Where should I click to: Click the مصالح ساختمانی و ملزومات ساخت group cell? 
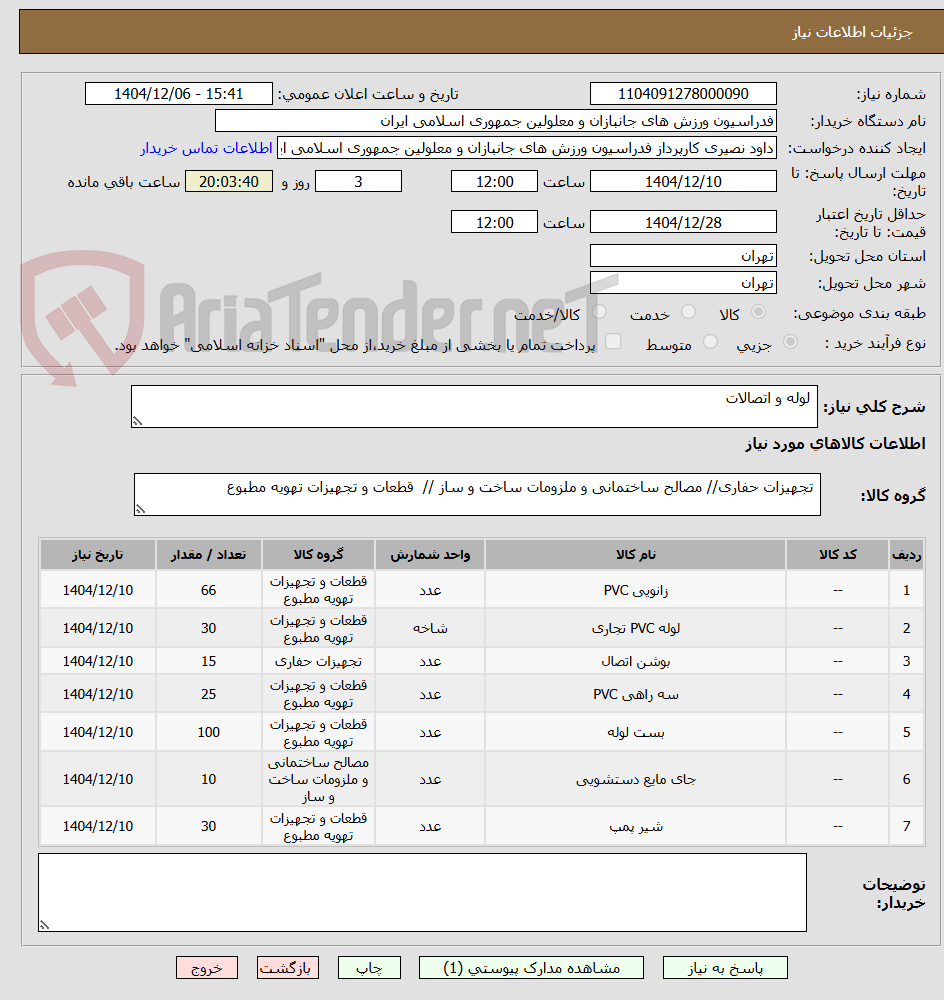point(318,779)
